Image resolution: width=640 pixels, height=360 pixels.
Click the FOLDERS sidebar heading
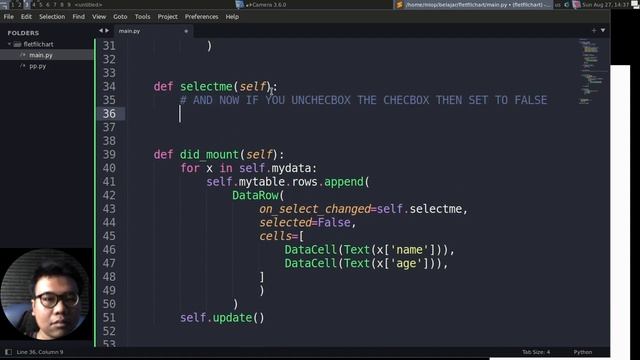[23, 33]
